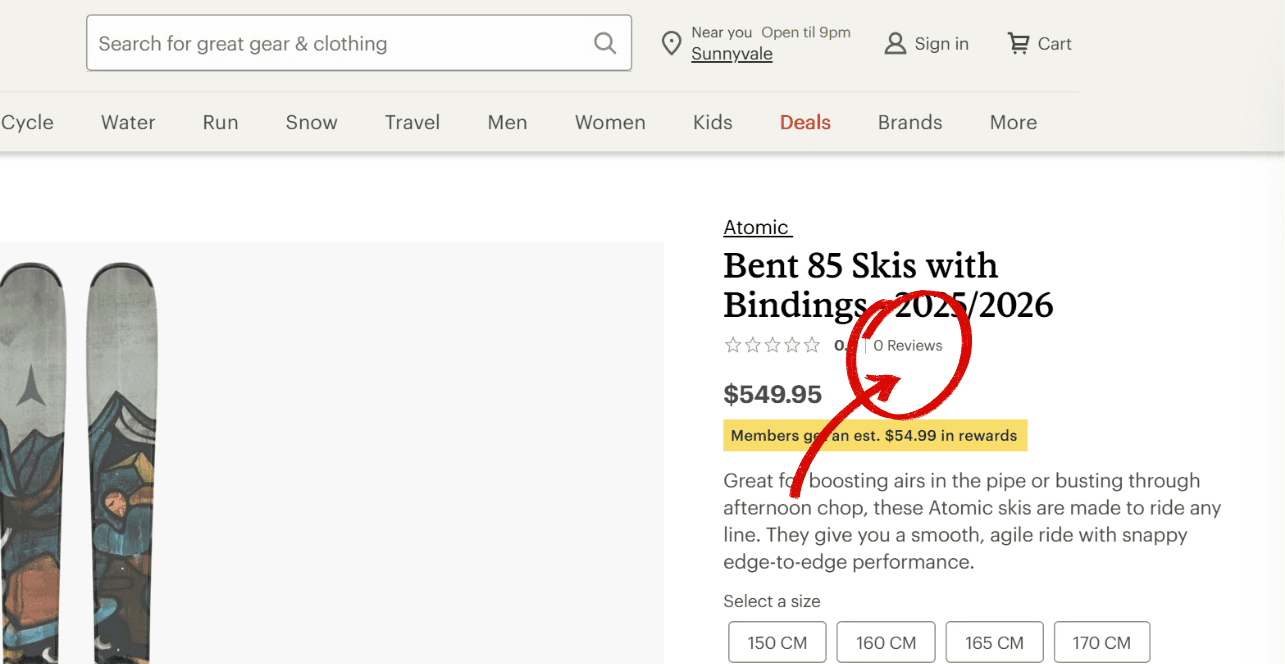The height and width of the screenshot is (664, 1285).
Task: Go to the Deals section
Action: 805,122
